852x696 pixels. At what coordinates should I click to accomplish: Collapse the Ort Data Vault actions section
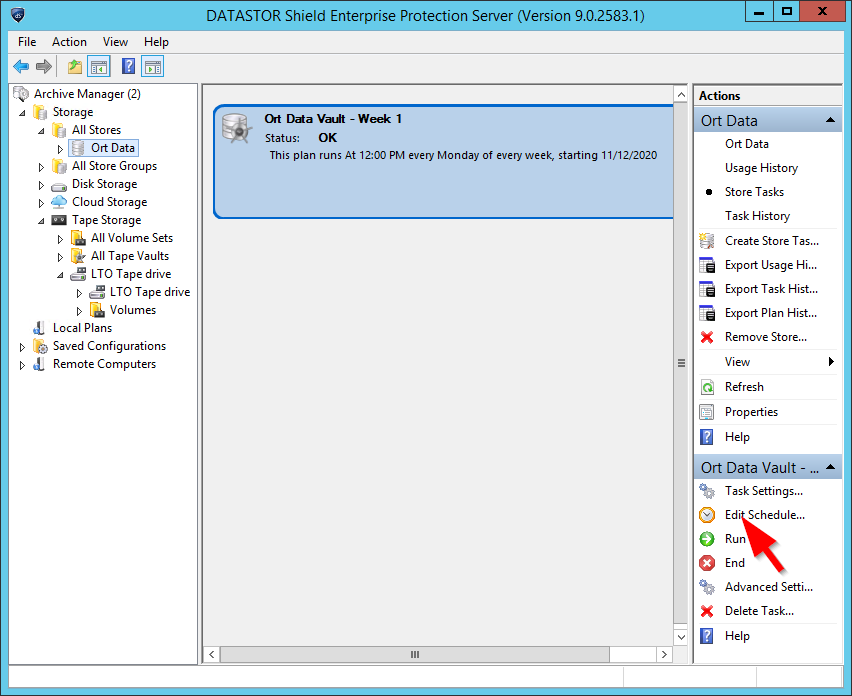pyautogui.click(x=830, y=467)
